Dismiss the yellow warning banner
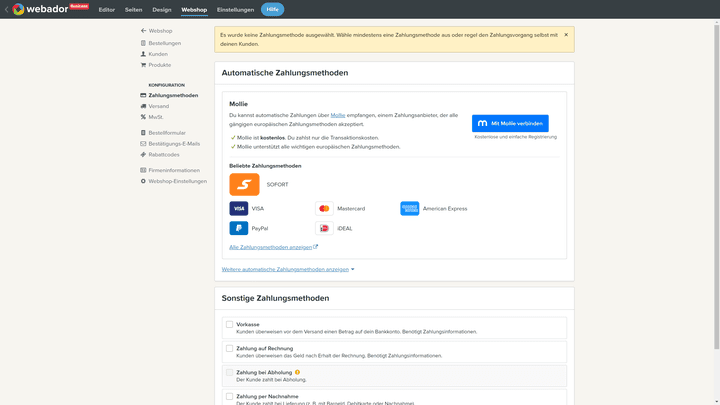Image resolution: width=720 pixels, height=405 pixels. (566, 35)
